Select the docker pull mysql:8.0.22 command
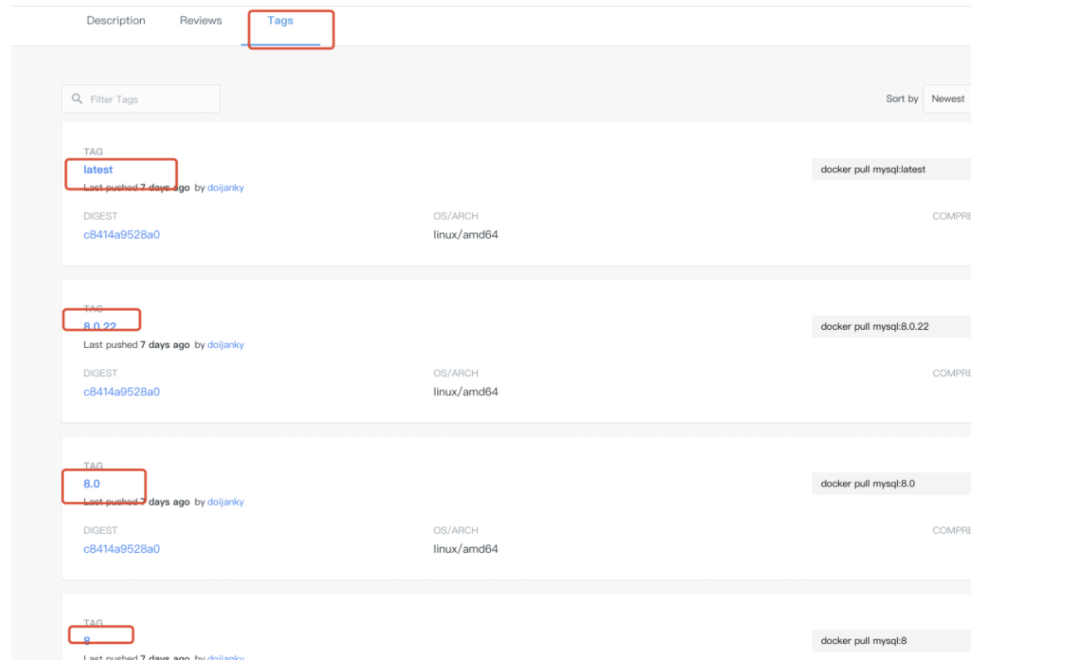 890,327
